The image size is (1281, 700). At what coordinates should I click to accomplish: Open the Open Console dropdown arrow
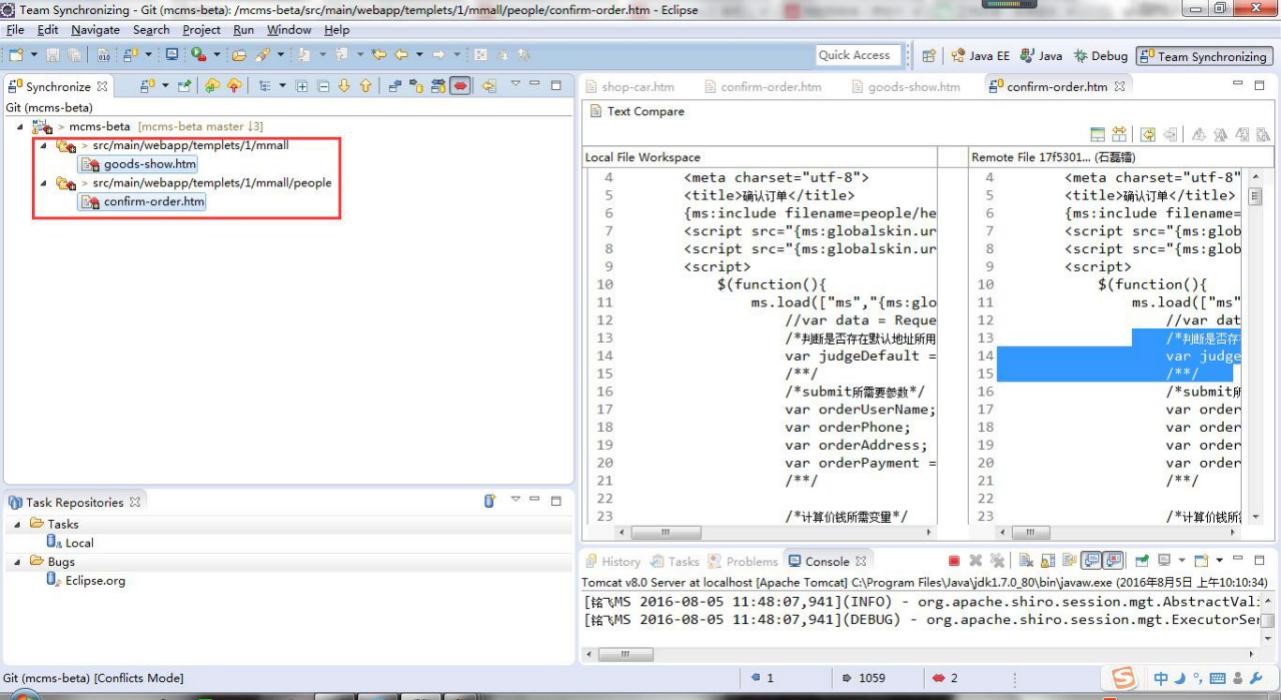coord(1220,560)
